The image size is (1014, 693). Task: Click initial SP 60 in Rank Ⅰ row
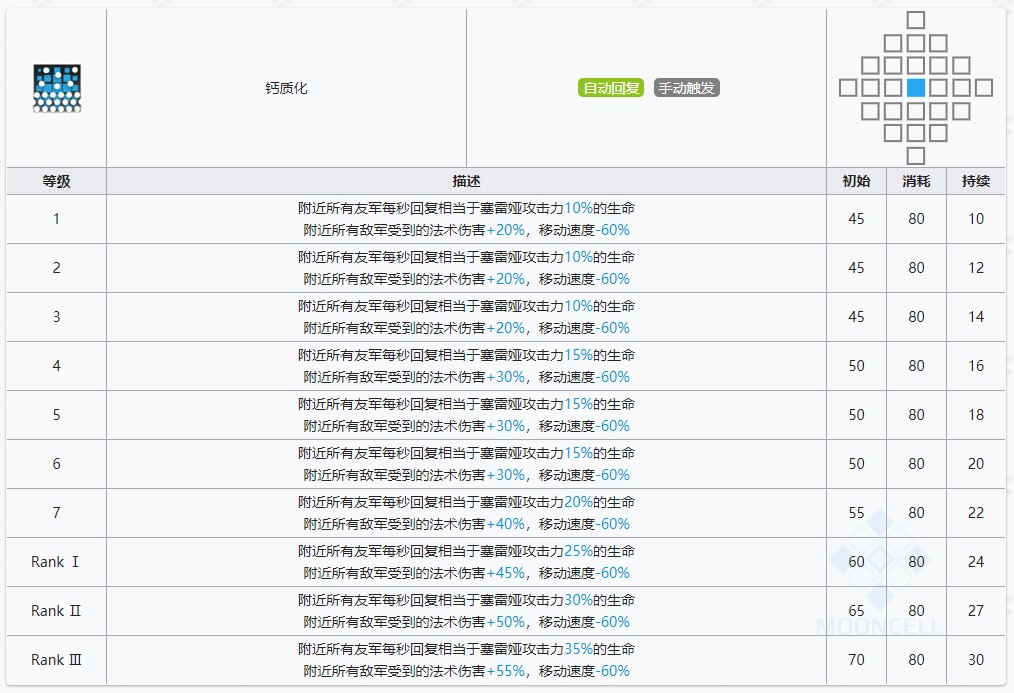click(856, 562)
